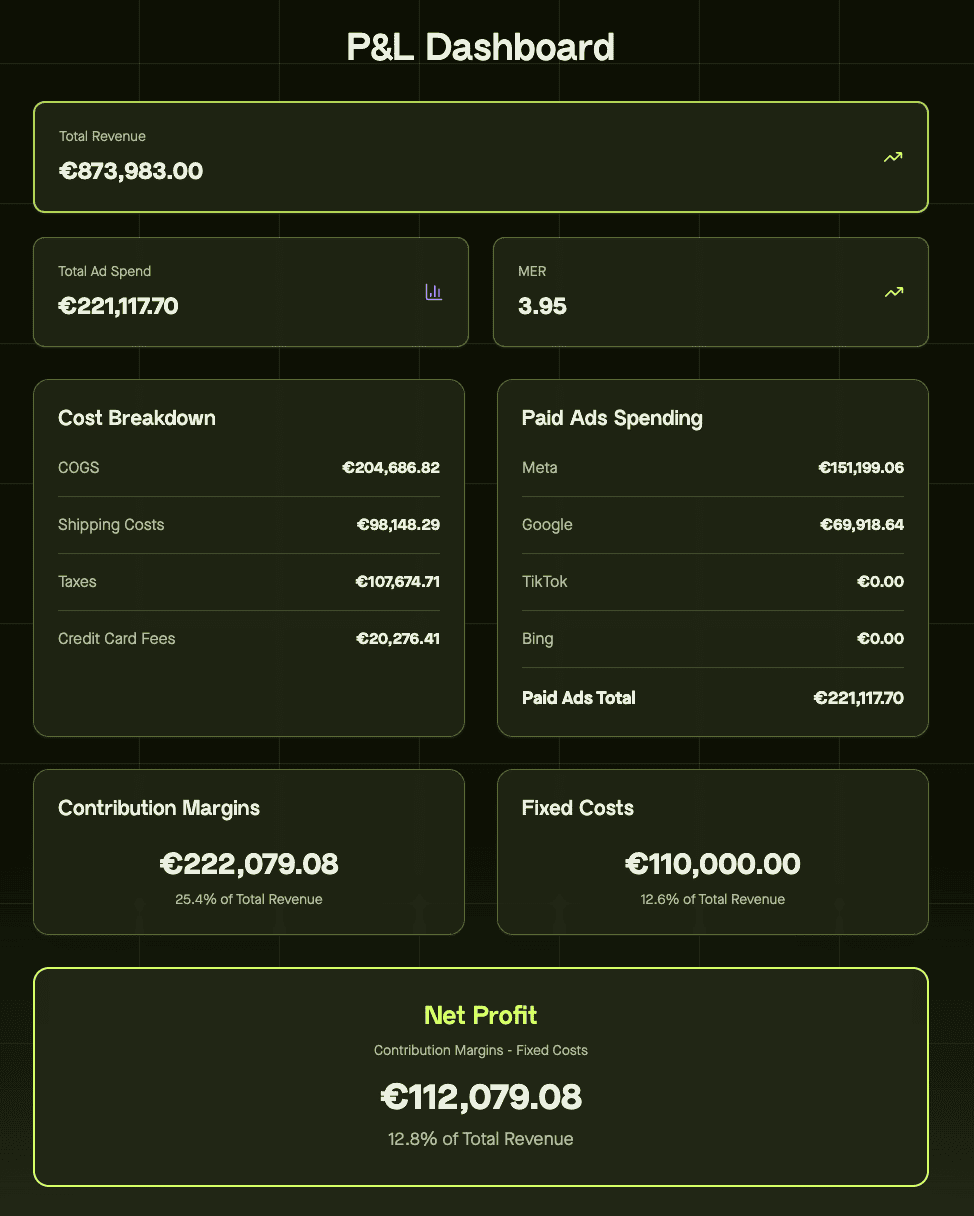Click the trending-up icon in Total Revenue card
The height and width of the screenshot is (1216, 974).
coord(893,157)
